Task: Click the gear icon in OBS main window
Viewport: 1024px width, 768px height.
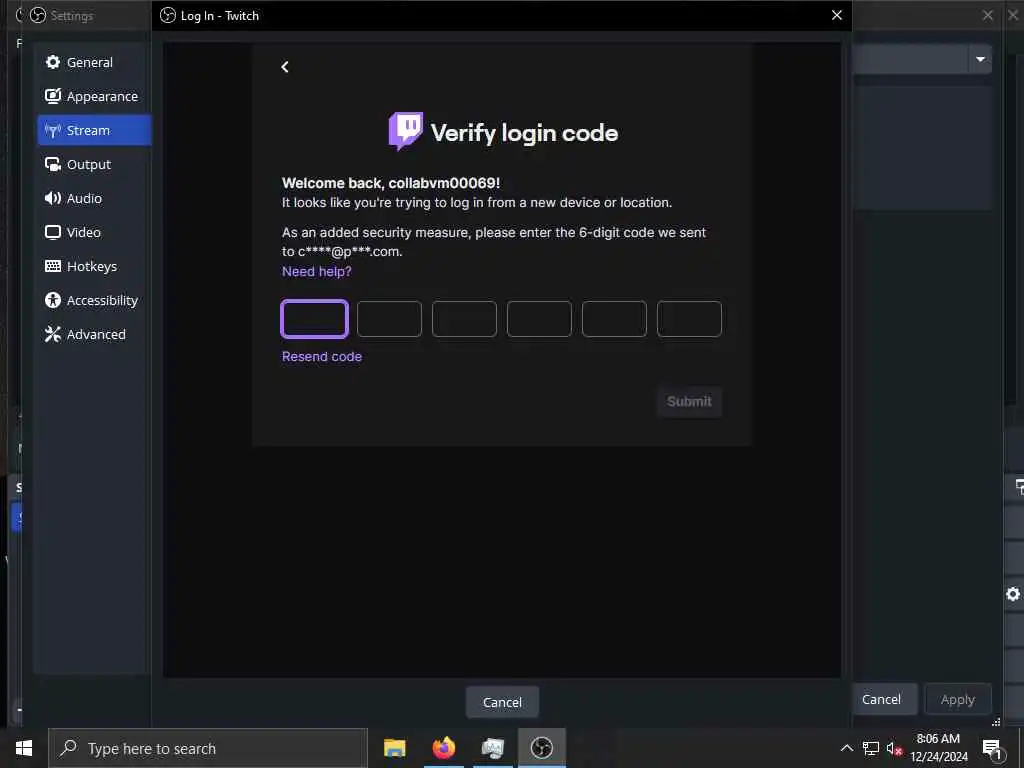Action: pos(1013,594)
